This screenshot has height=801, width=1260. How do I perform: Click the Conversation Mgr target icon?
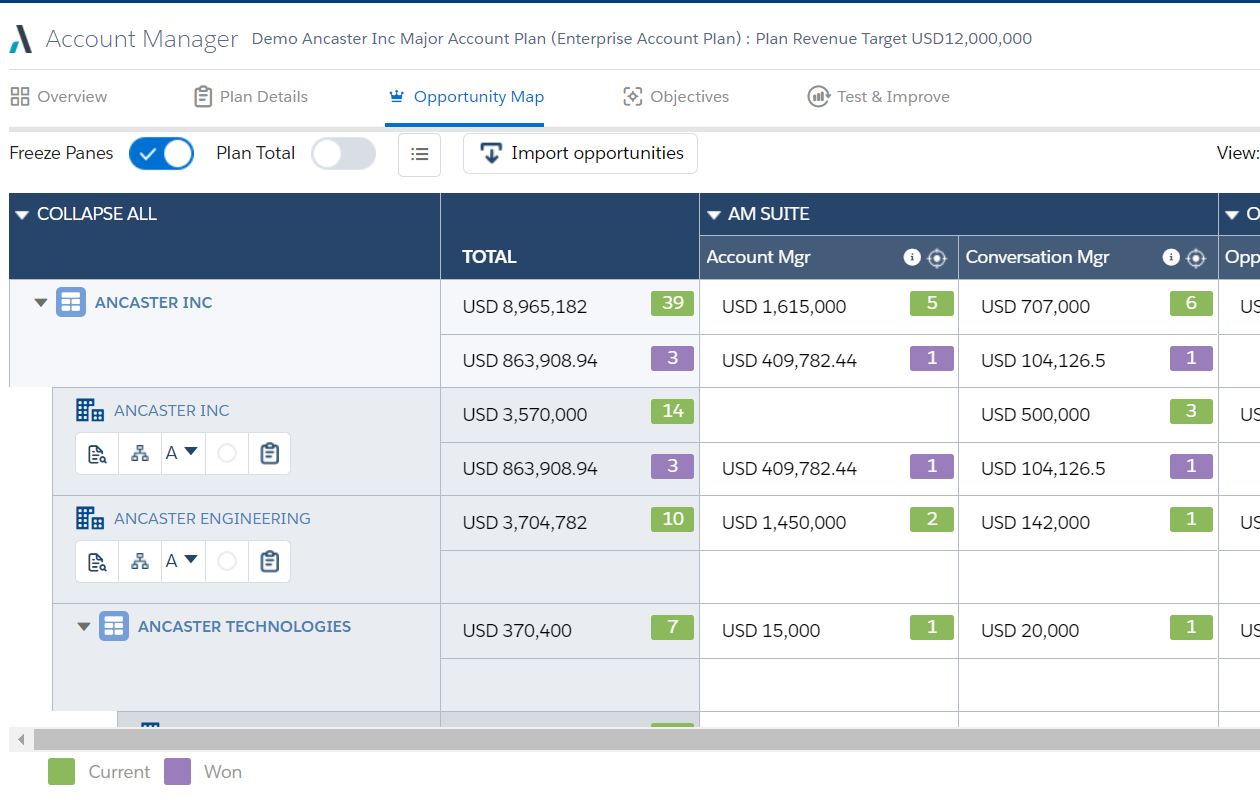(x=1196, y=258)
